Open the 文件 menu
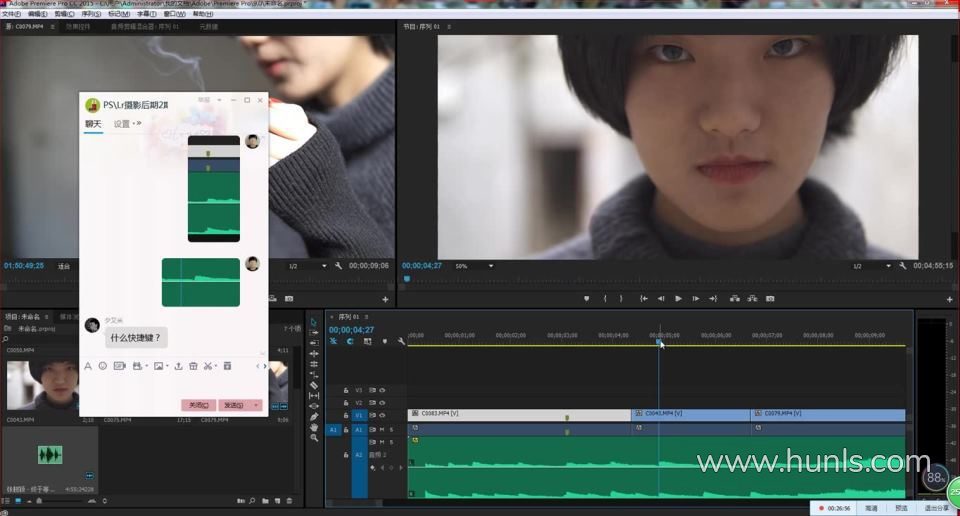 pyautogui.click(x=11, y=13)
